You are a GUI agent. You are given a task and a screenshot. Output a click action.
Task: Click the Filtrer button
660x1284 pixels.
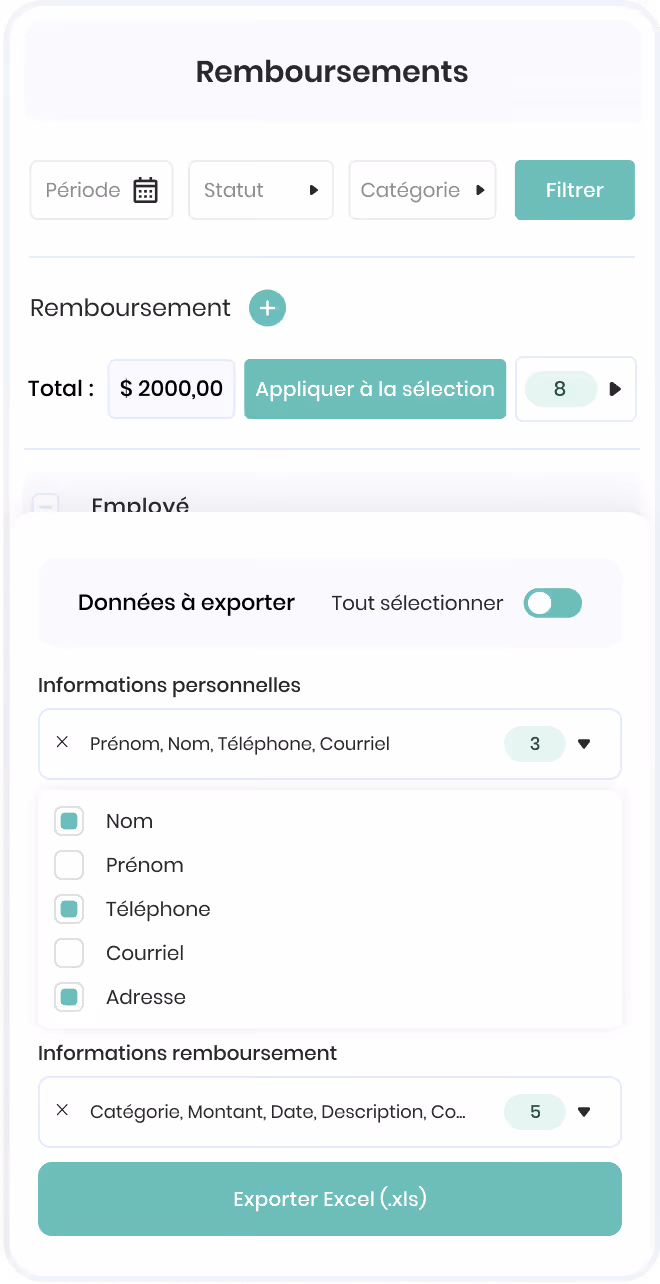coord(575,190)
